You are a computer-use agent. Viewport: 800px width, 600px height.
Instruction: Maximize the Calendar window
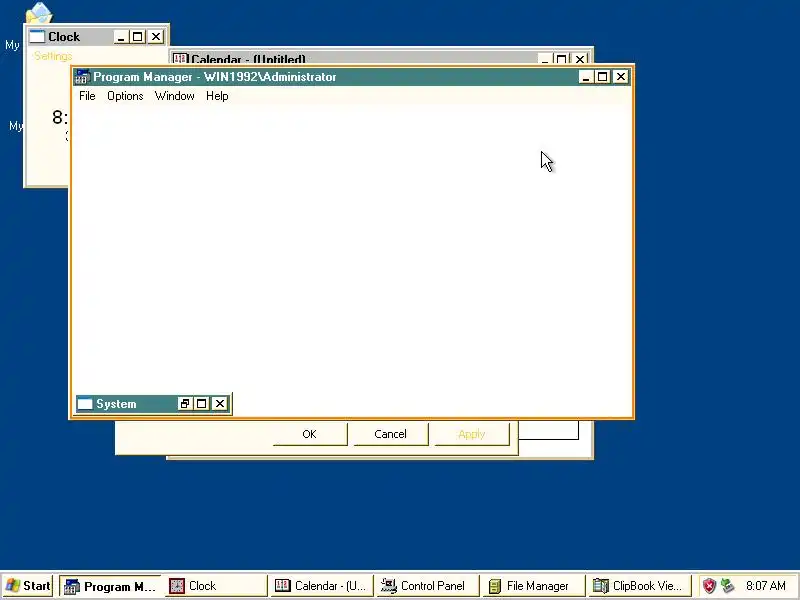(x=561, y=59)
